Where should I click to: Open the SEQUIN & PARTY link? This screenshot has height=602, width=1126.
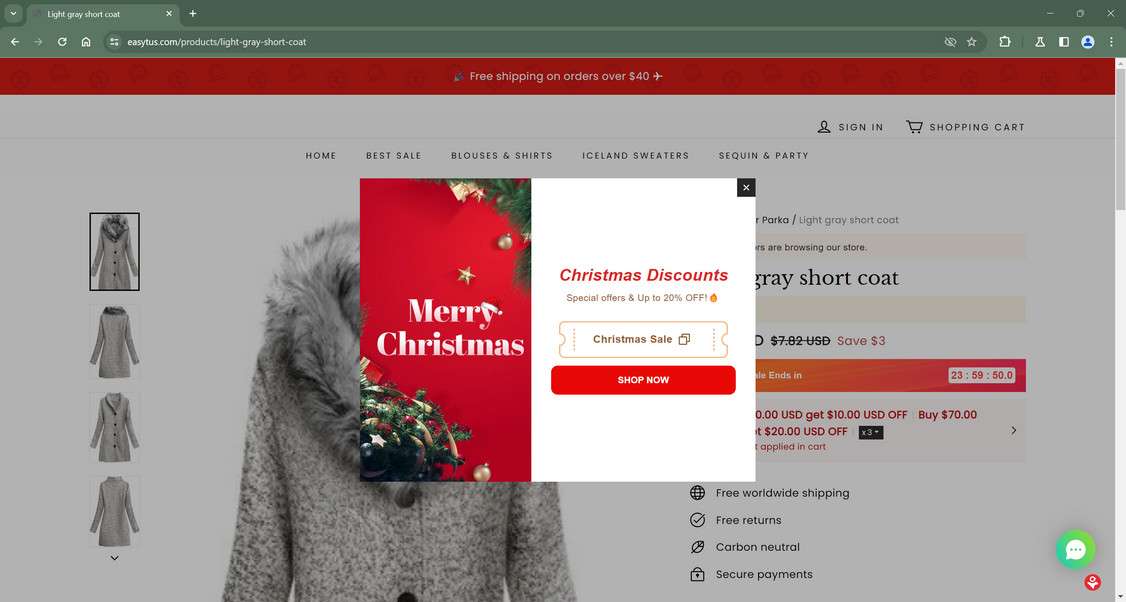pos(763,155)
